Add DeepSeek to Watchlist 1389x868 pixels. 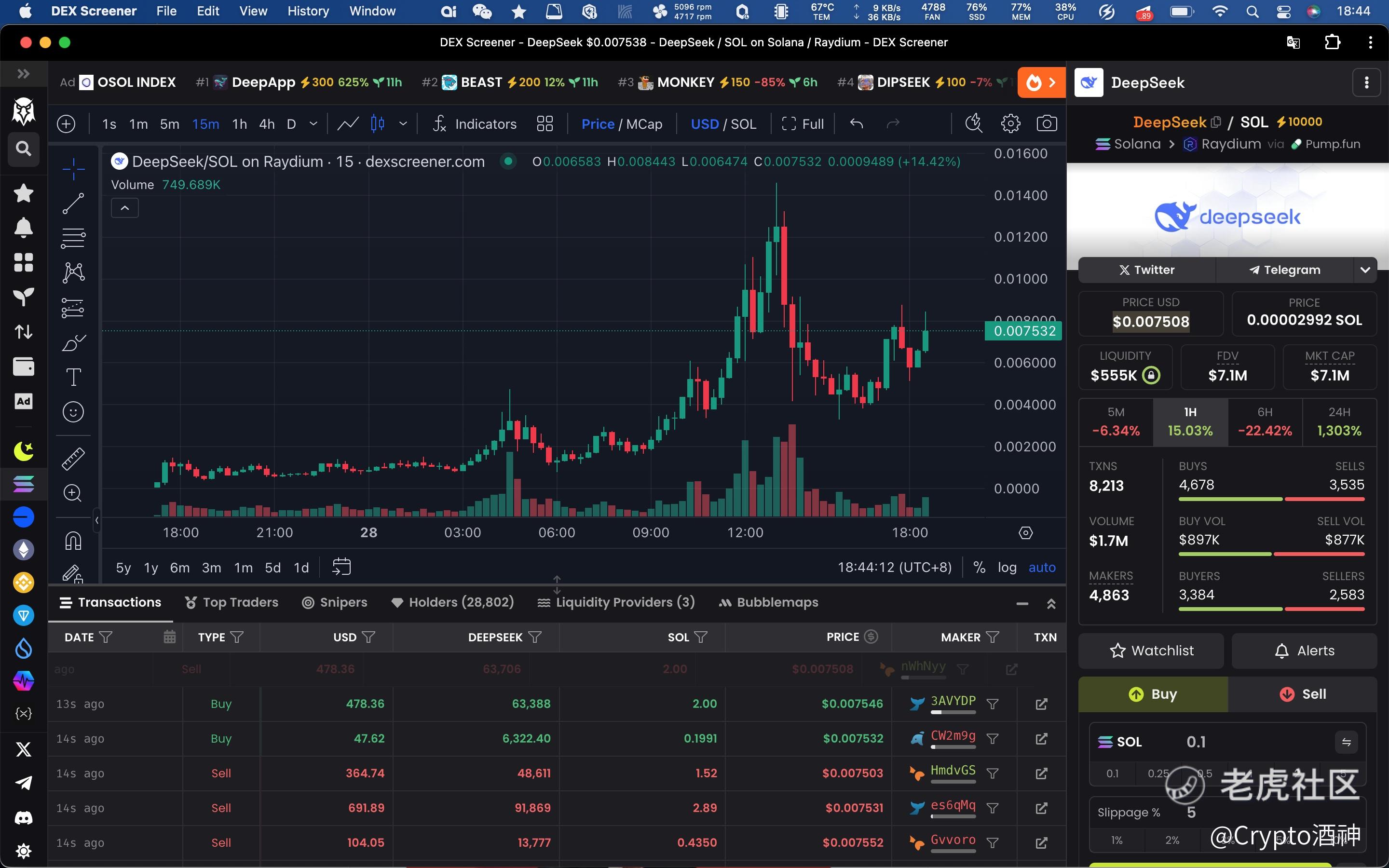[x=1151, y=651]
